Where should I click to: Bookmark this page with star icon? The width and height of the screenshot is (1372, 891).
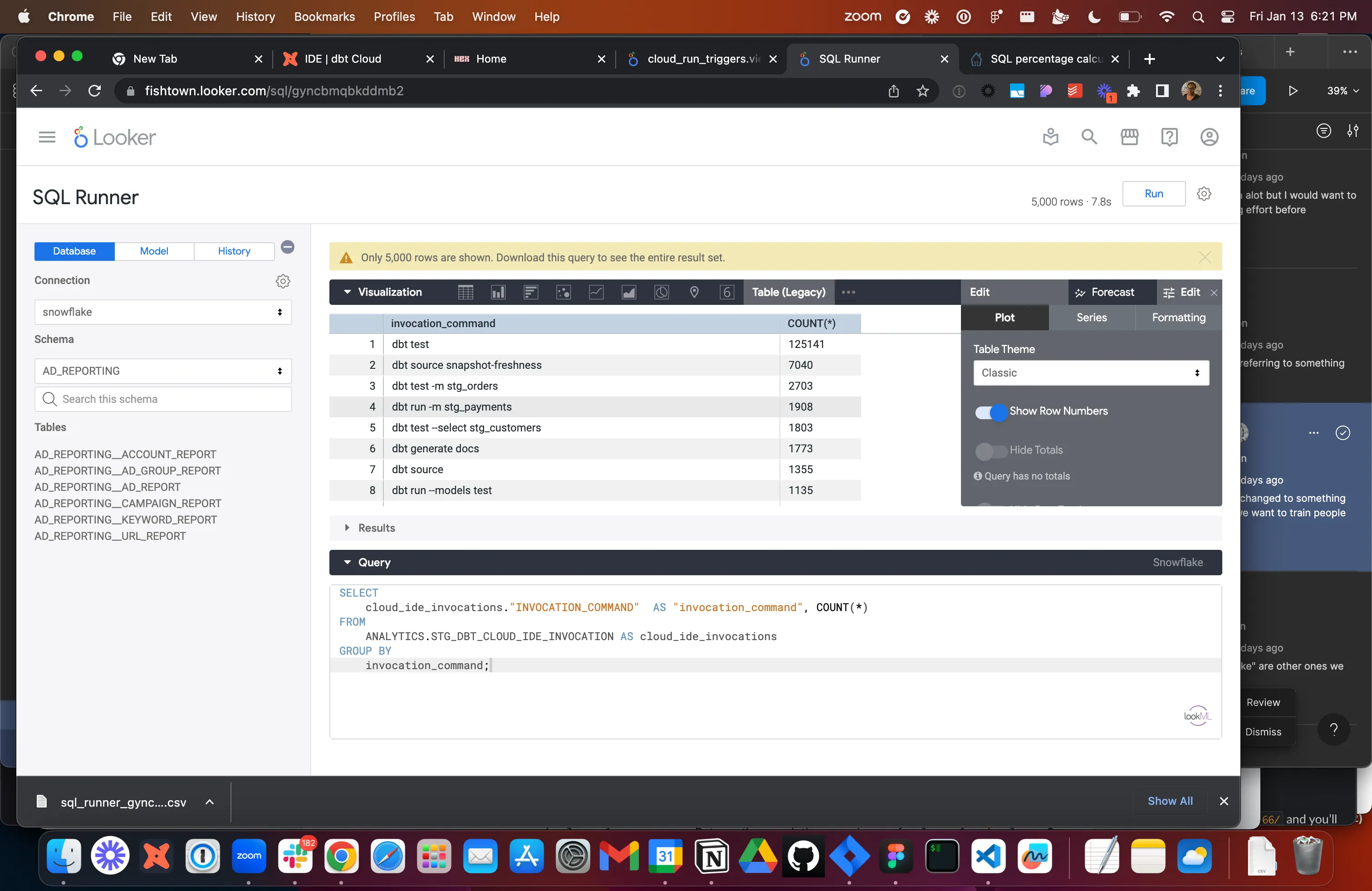click(922, 91)
